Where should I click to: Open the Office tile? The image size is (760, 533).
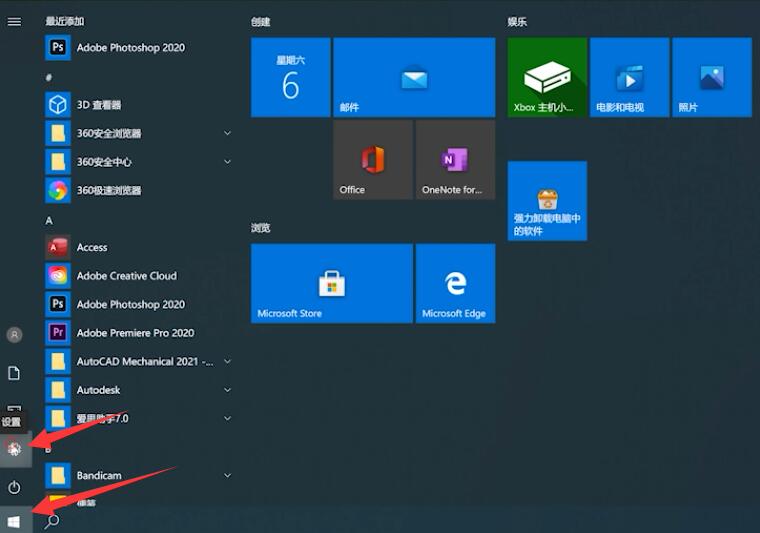point(373,160)
